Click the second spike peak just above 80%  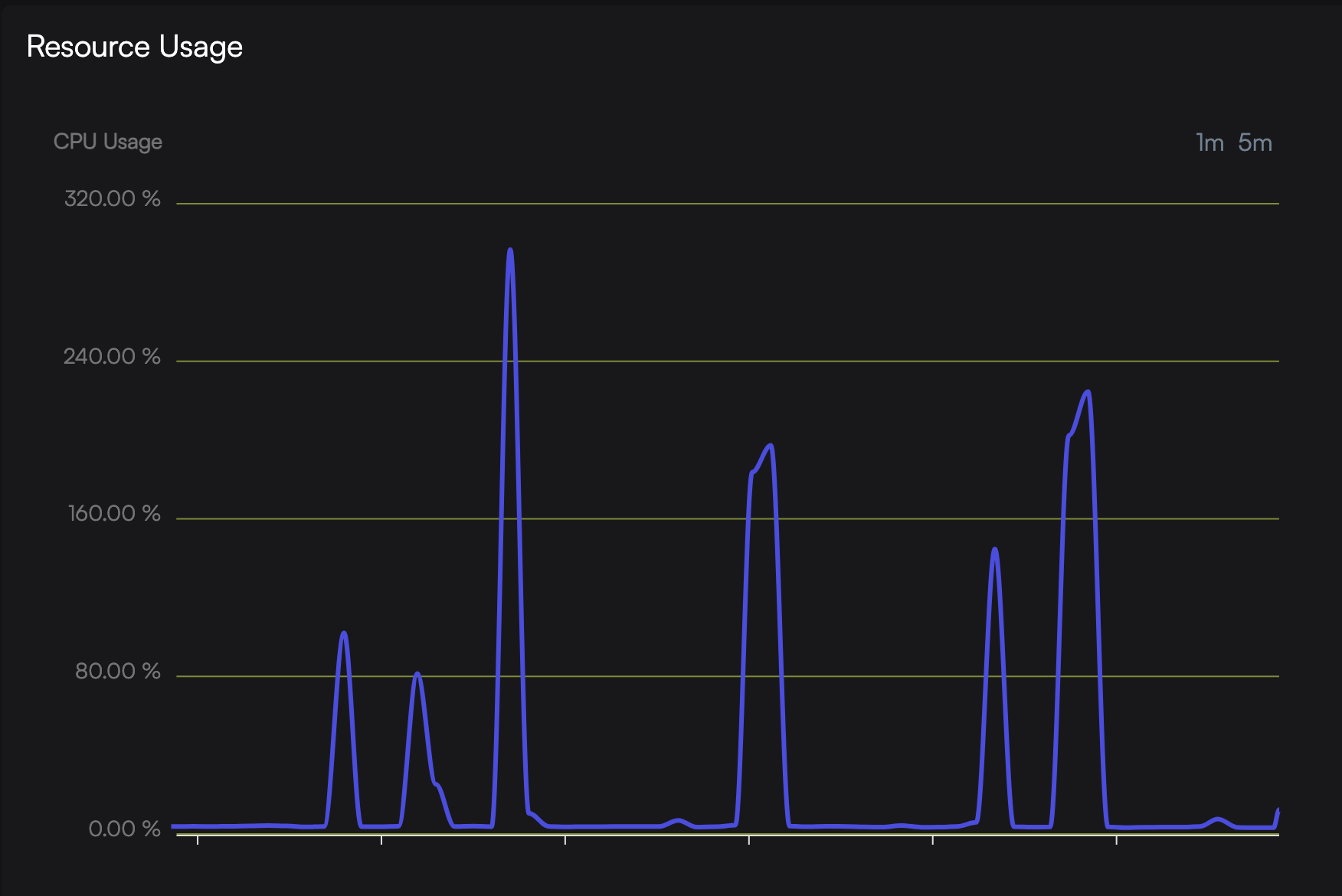pos(417,674)
